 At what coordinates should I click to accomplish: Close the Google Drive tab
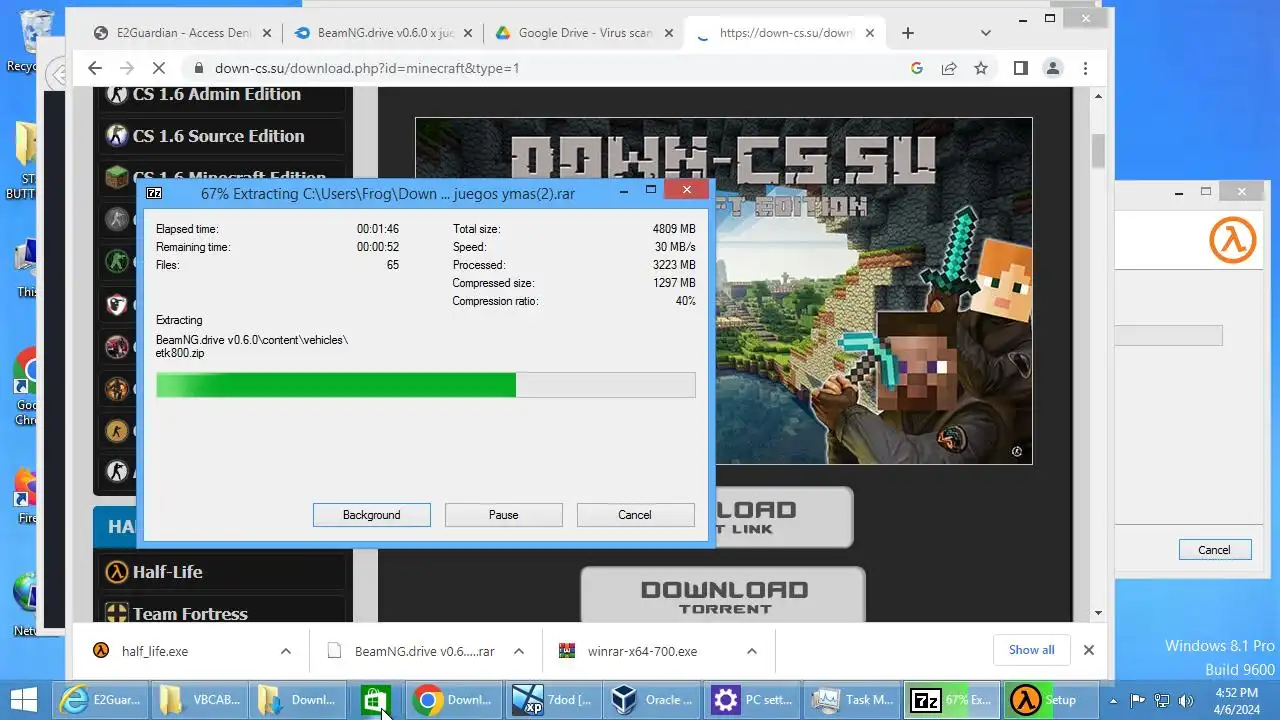click(x=668, y=33)
